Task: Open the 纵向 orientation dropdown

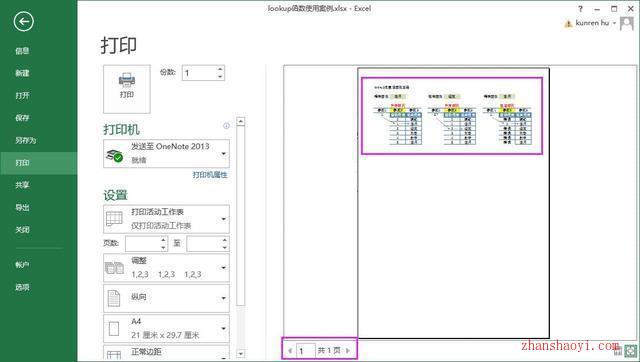Action: (166, 298)
